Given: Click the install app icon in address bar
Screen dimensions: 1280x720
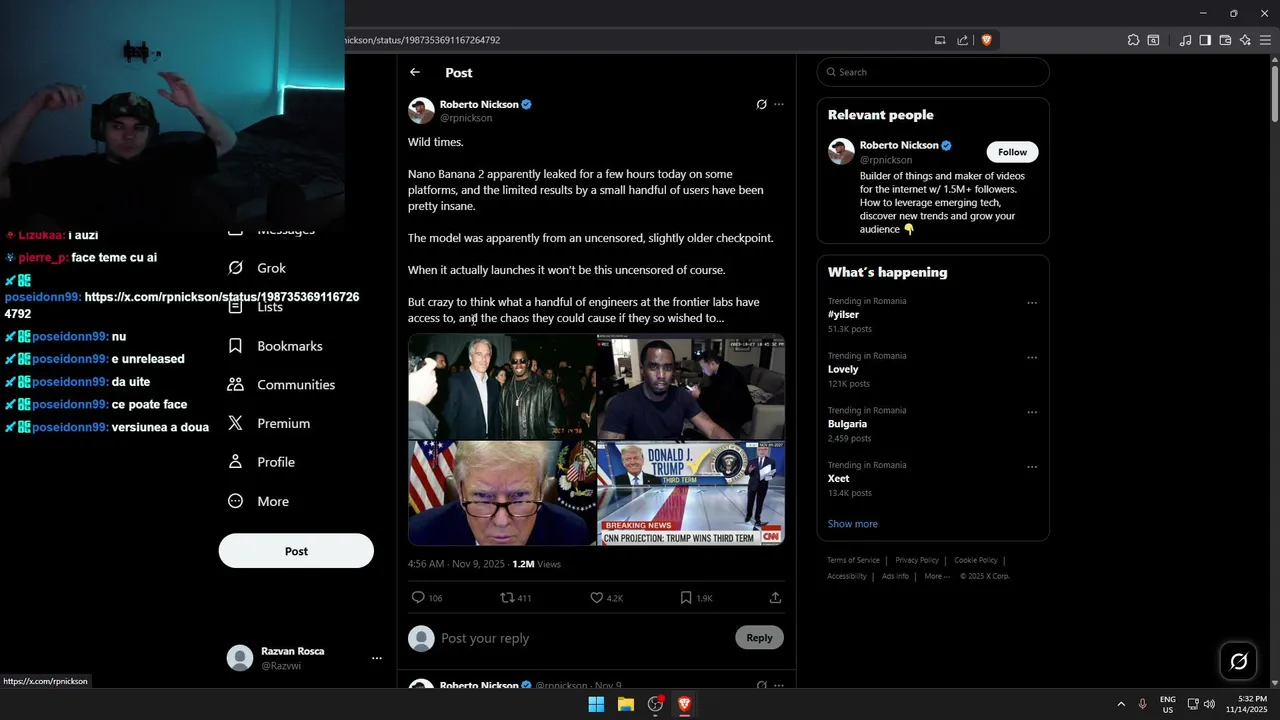Looking at the screenshot, I should (x=940, y=40).
